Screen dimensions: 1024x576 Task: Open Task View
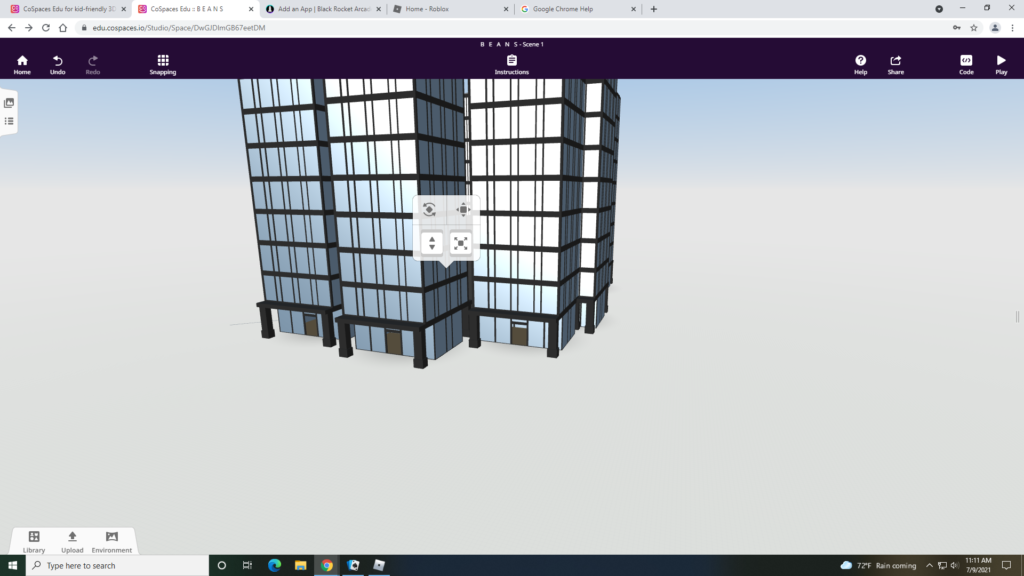248,566
